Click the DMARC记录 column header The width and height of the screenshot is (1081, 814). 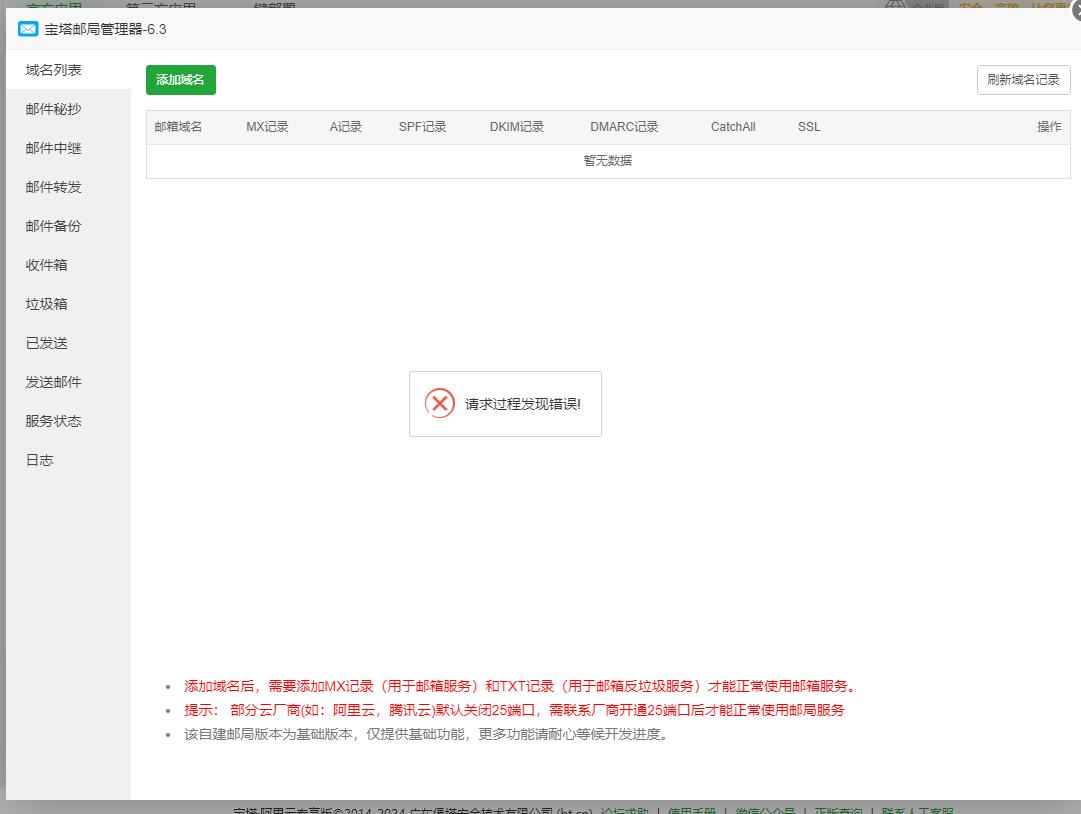625,127
